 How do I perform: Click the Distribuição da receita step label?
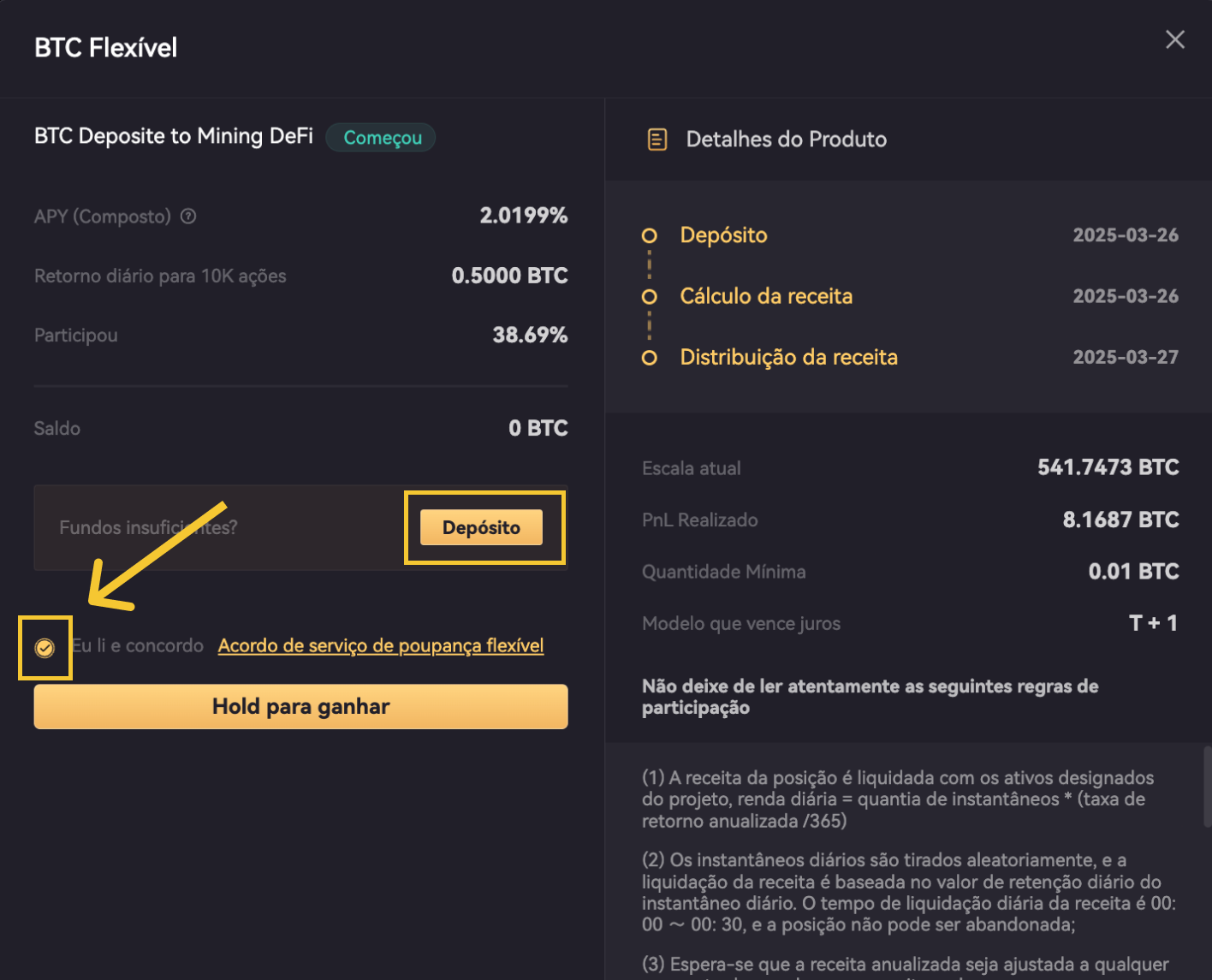(789, 358)
